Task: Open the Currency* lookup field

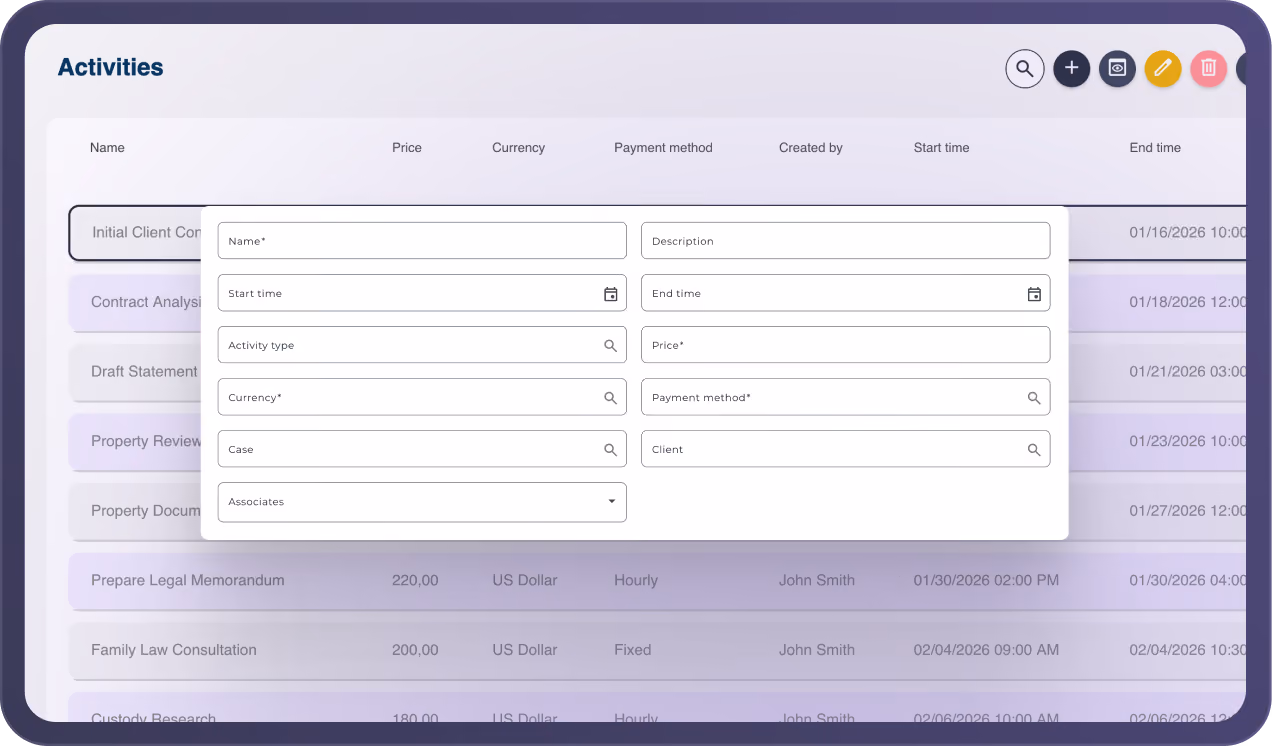Action: tap(422, 397)
